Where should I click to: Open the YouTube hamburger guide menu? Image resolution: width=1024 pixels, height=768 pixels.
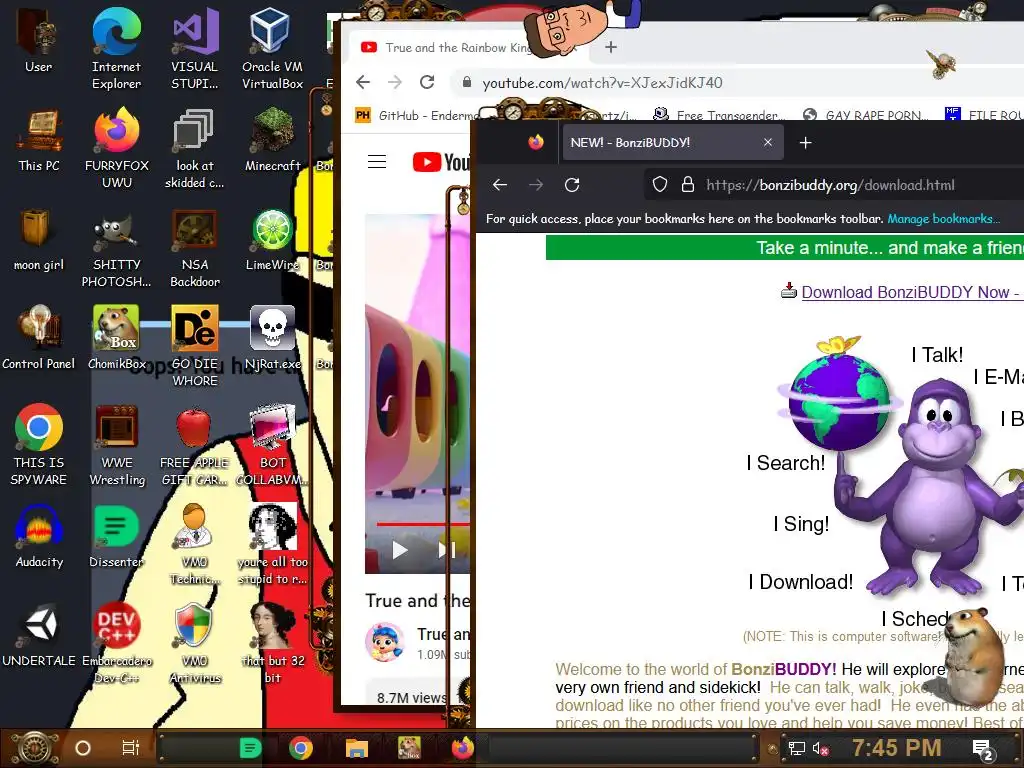pos(377,161)
